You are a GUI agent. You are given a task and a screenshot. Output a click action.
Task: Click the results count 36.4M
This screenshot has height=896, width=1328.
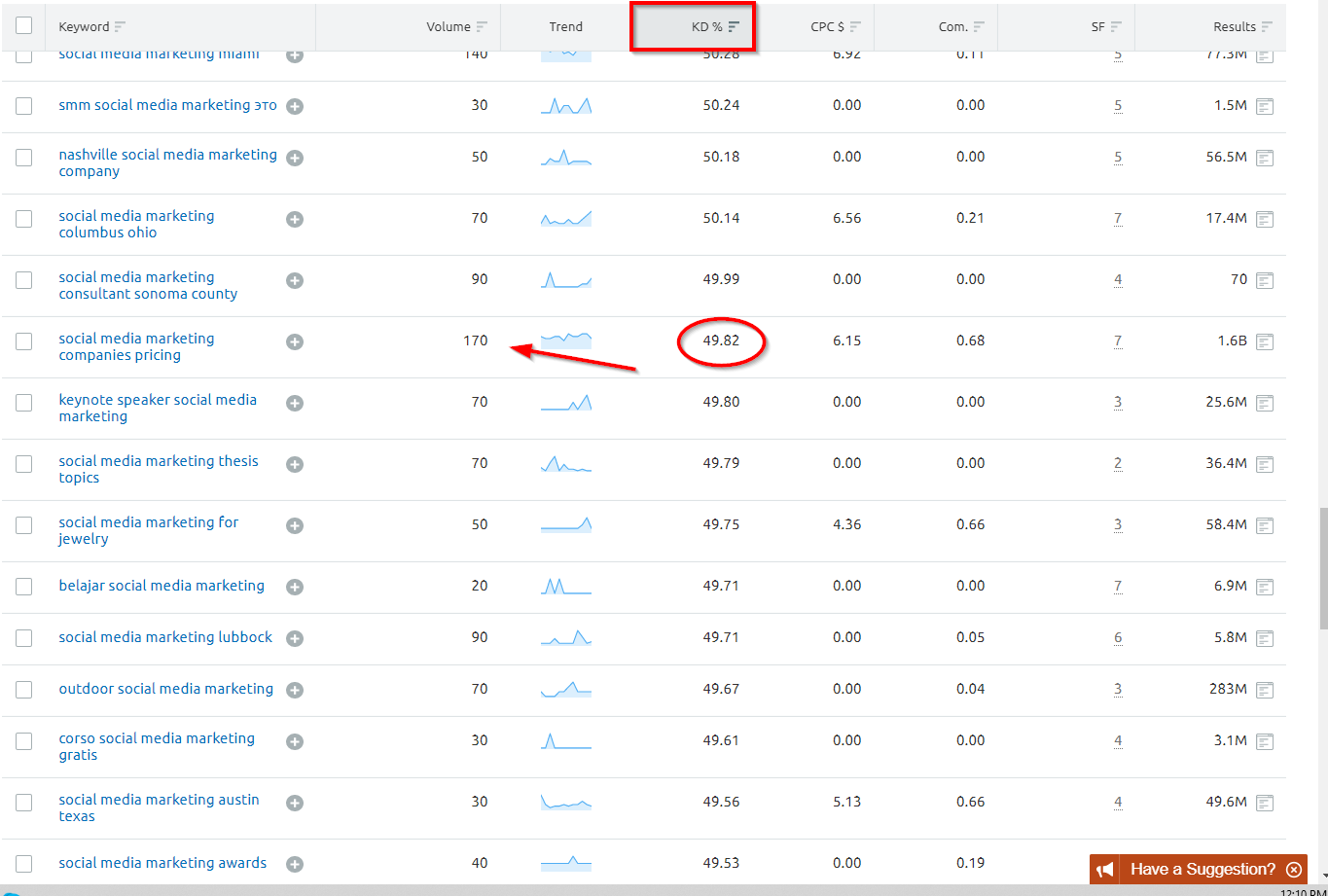coord(1226,464)
